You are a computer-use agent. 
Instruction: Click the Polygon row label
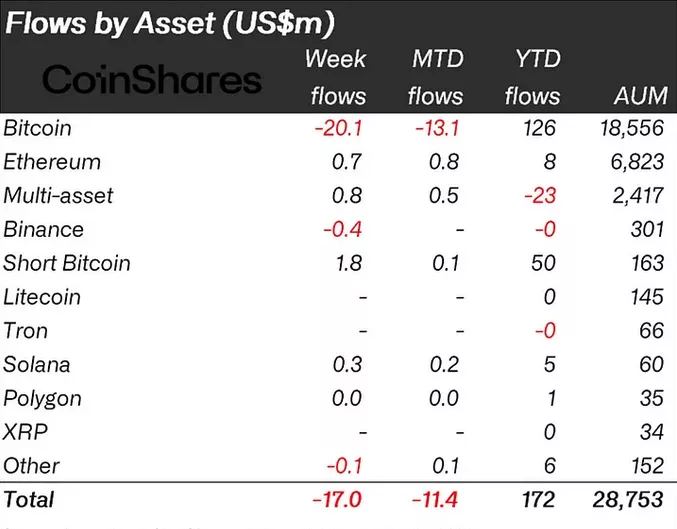pos(43,398)
